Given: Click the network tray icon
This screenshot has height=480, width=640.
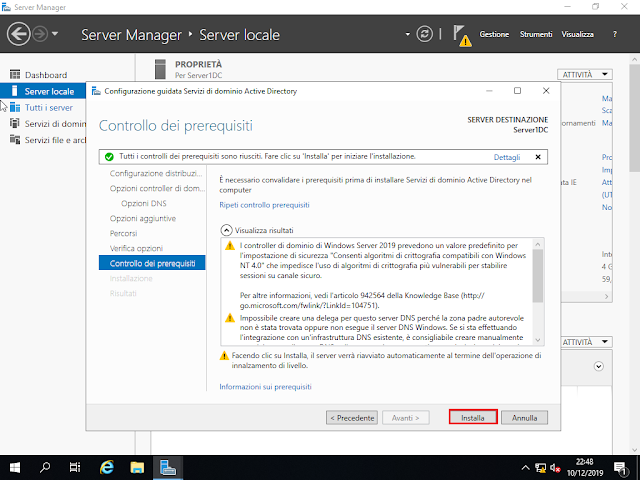Looking at the screenshot, I should point(540,468).
